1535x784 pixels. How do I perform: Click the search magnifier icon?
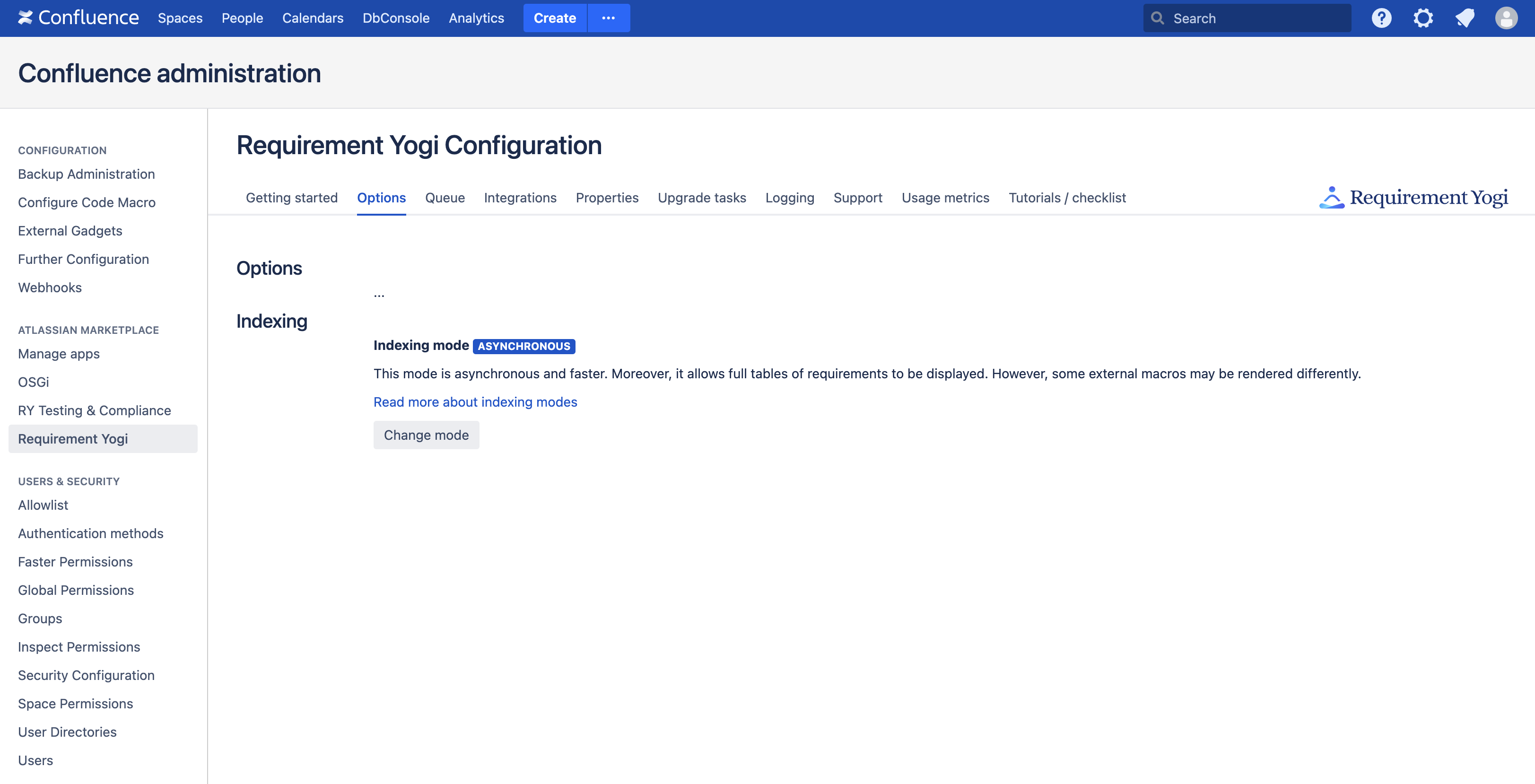pyautogui.click(x=1157, y=18)
